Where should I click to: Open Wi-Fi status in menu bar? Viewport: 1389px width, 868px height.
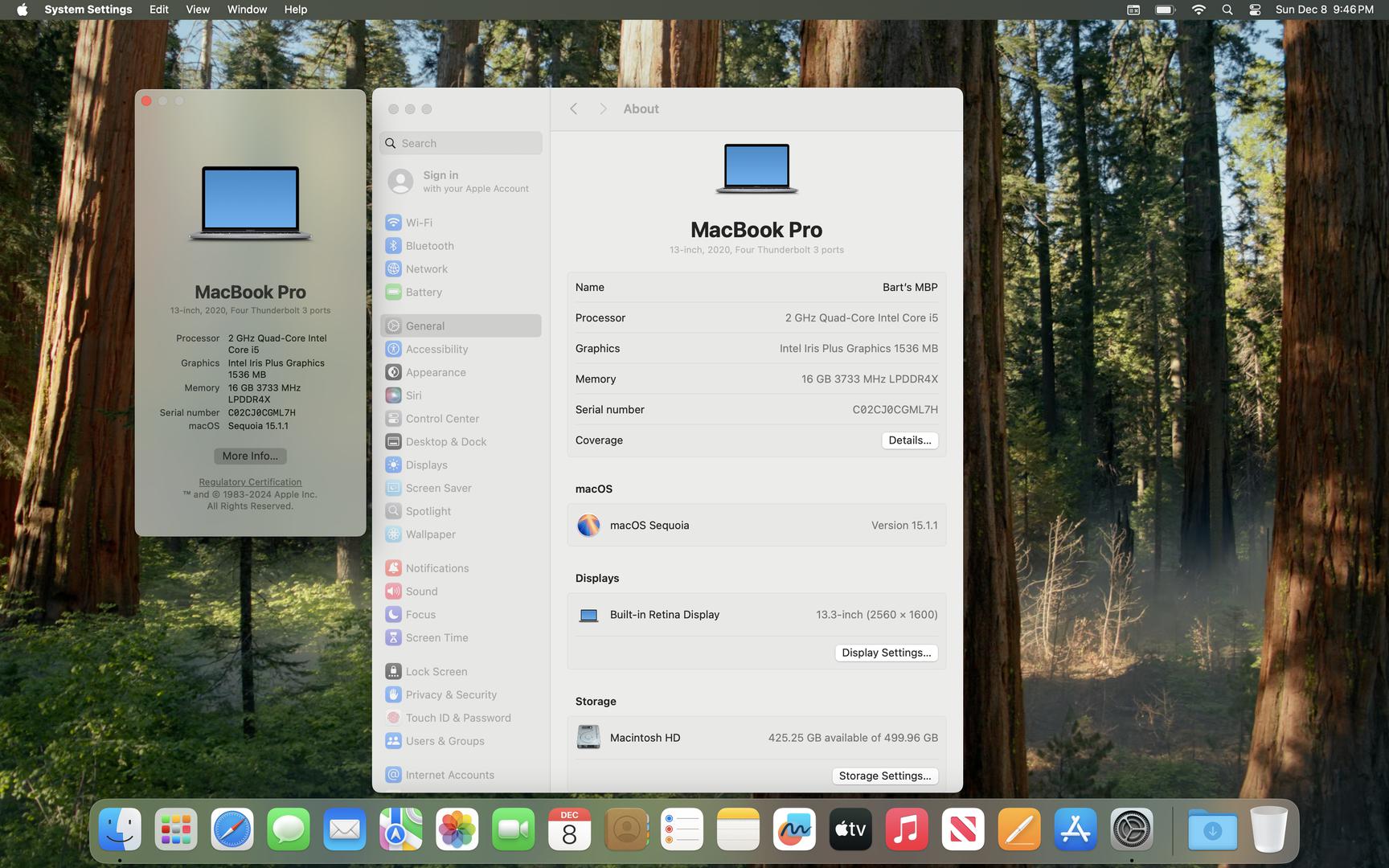[x=1198, y=10]
